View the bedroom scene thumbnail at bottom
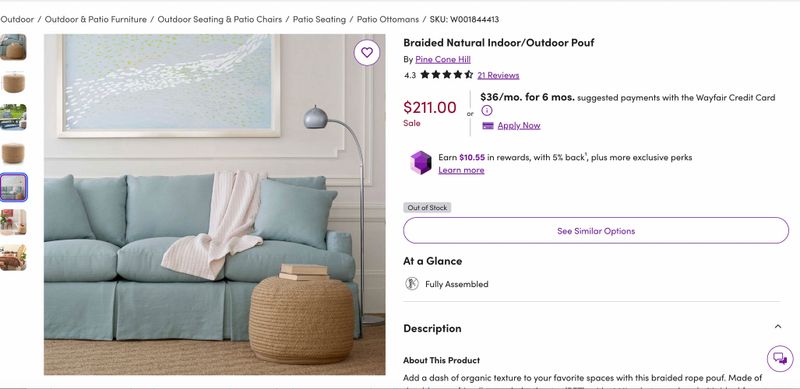Viewport: 800px width, 389px height. point(13,257)
